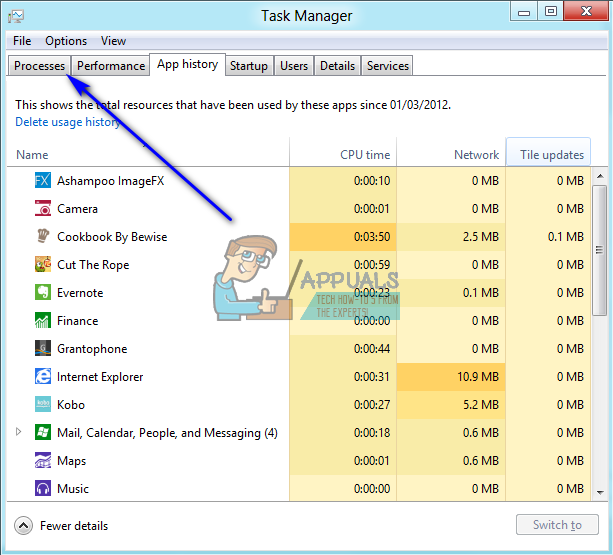Screen dimensions: 613x555
Task: Click the scrollbar up arrow
Action: [x=600, y=176]
